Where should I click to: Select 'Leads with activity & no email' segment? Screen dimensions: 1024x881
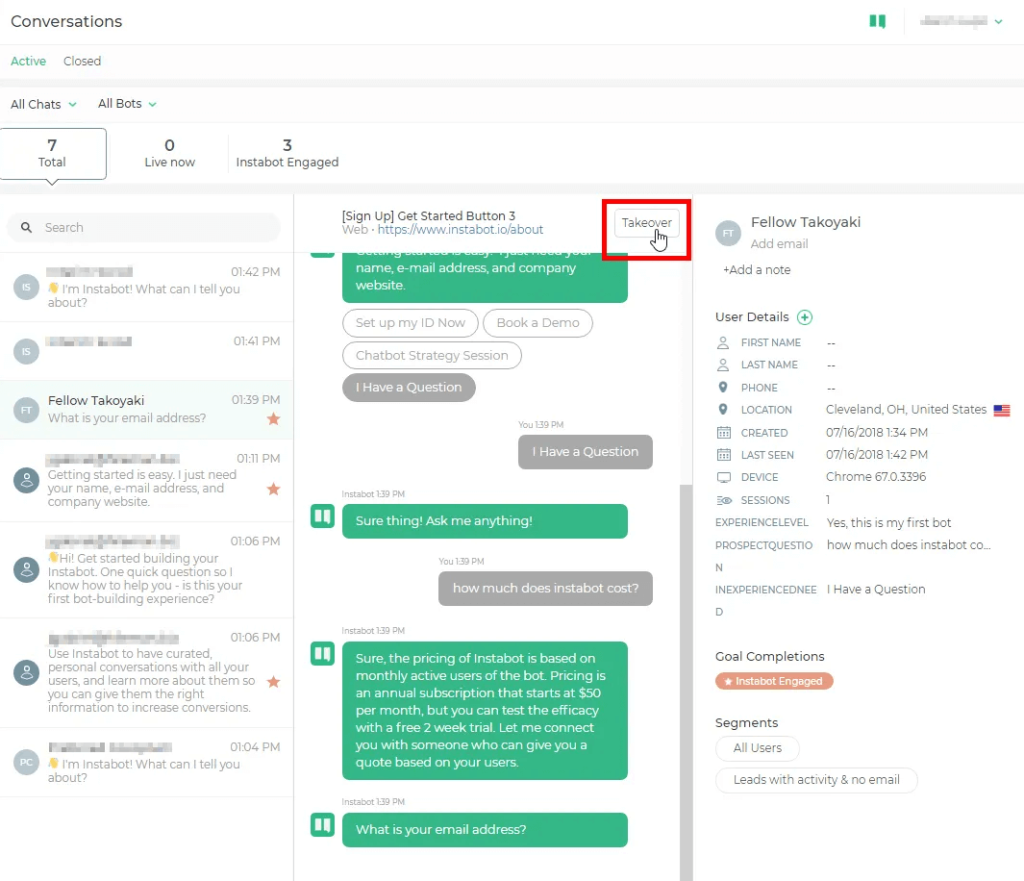point(816,780)
